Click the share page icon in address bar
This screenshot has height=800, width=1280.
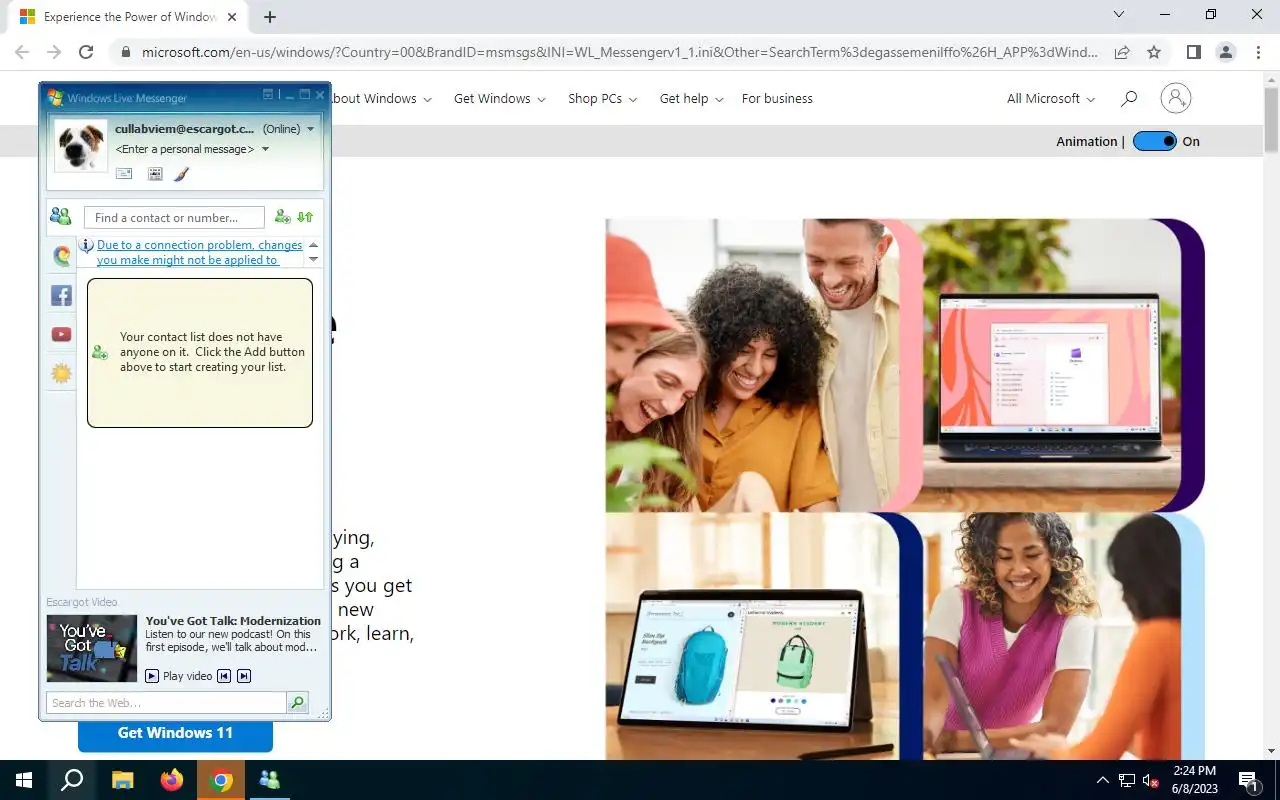[1122, 52]
